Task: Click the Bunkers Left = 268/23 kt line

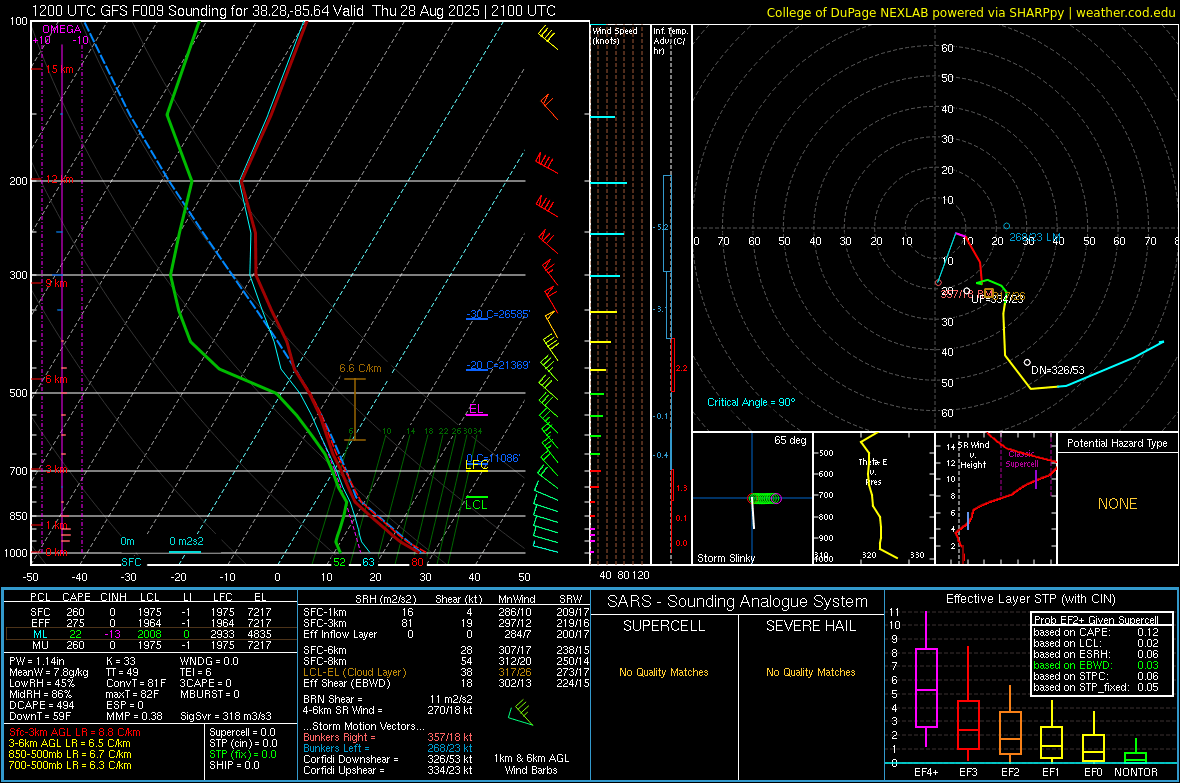Action: pyautogui.click(x=388, y=748)
